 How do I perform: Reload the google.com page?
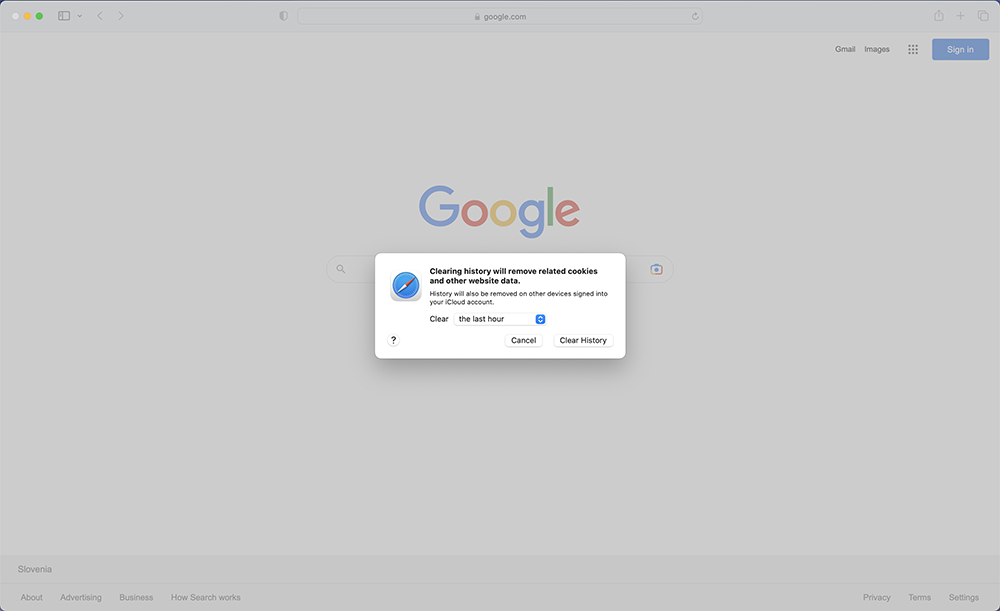click(695, 17)
